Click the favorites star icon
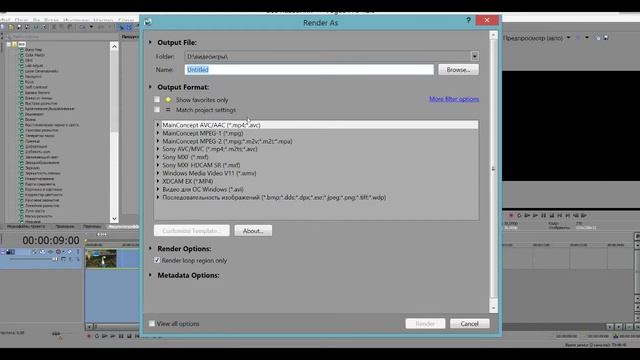640x360 pixels. [168, 100]
